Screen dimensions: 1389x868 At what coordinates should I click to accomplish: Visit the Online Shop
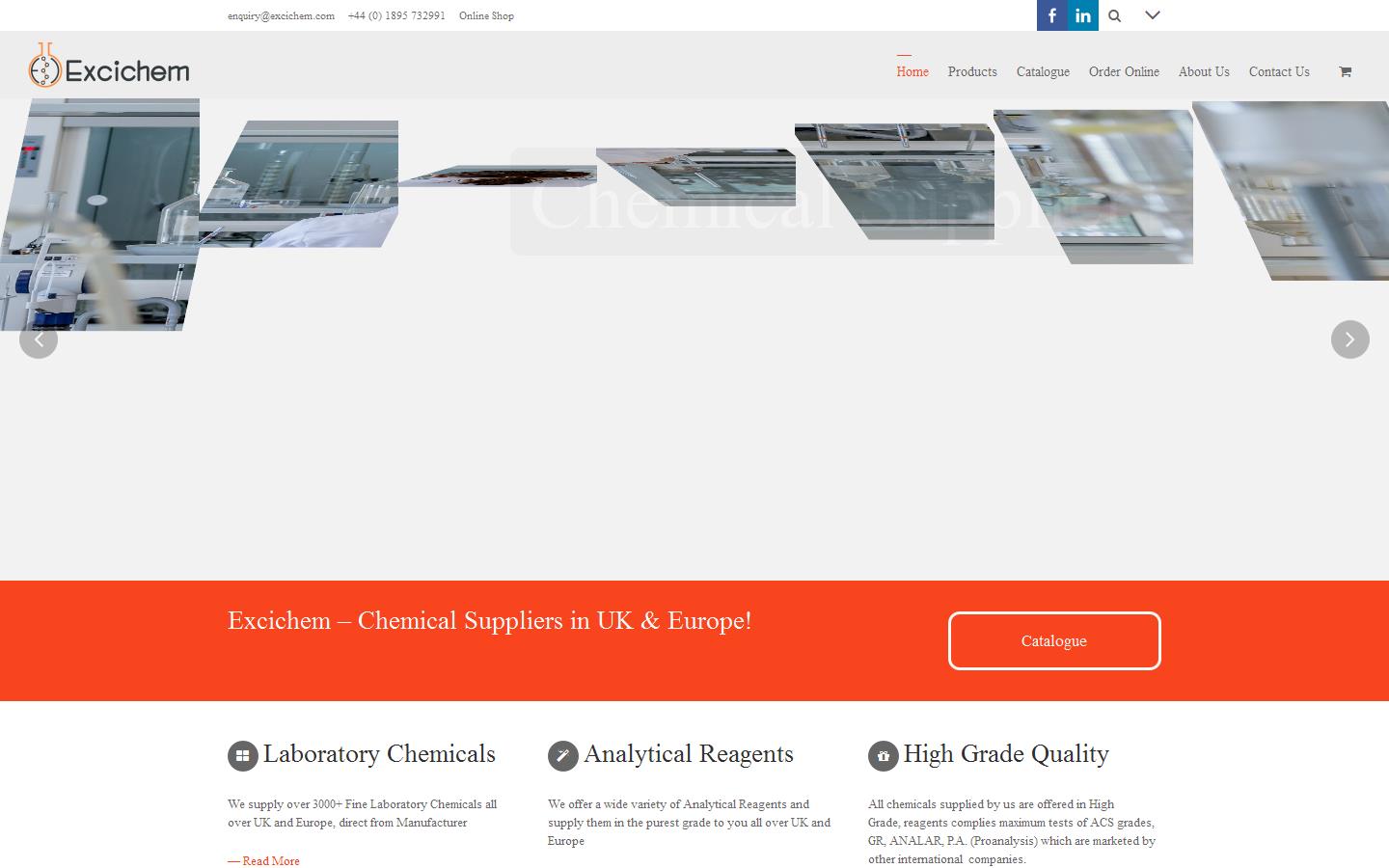click(486, 15)
